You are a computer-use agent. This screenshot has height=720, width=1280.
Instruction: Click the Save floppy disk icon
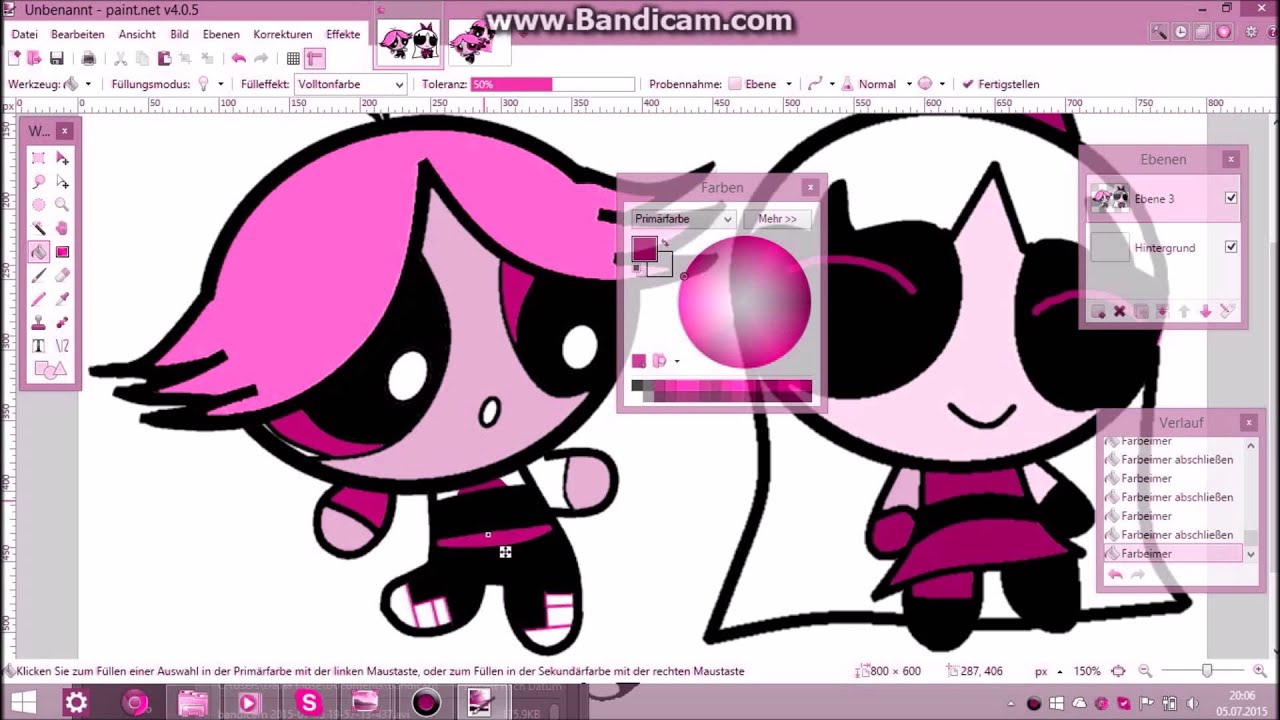coord(57,58)
